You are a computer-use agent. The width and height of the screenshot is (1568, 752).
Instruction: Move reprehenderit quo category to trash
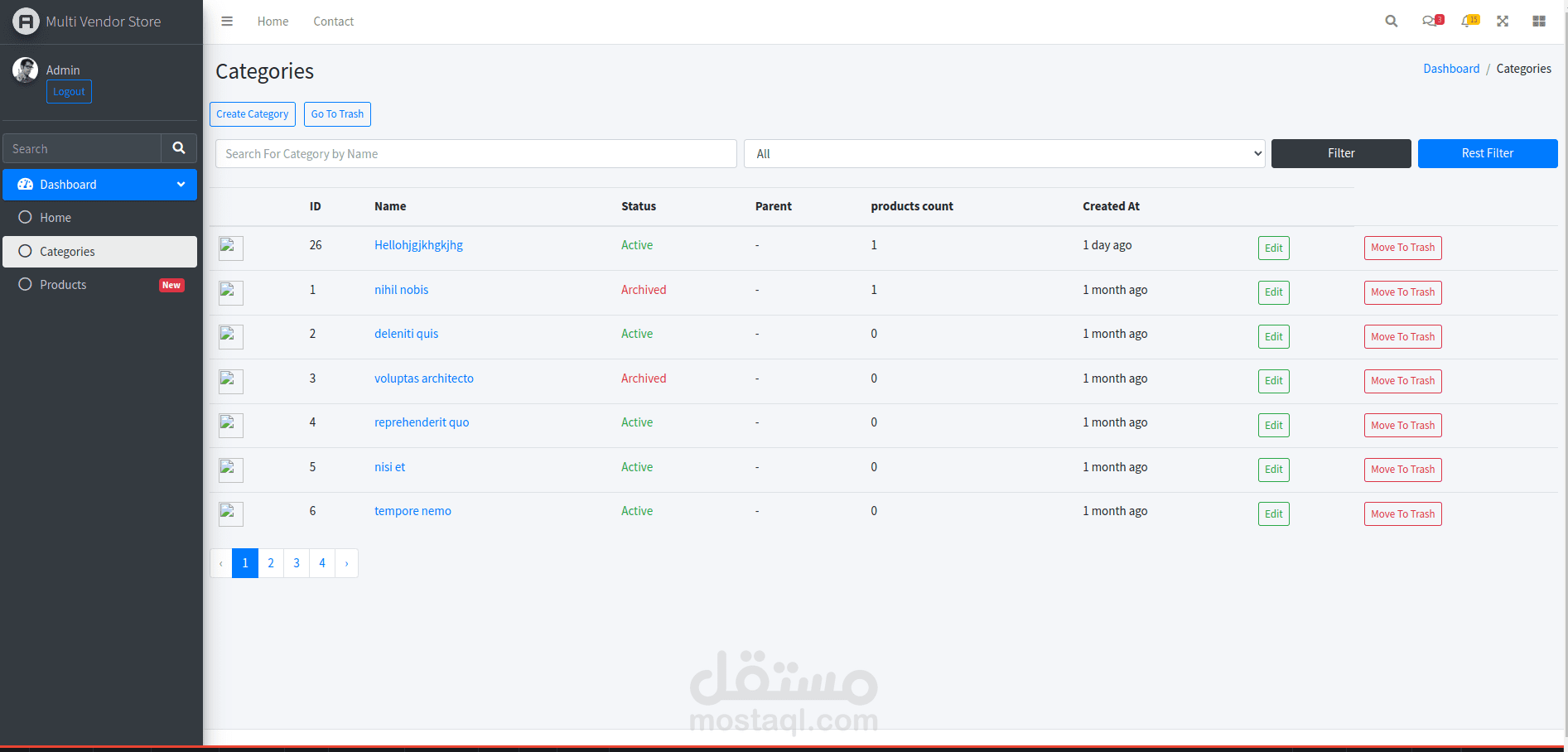click(1402, 425)
